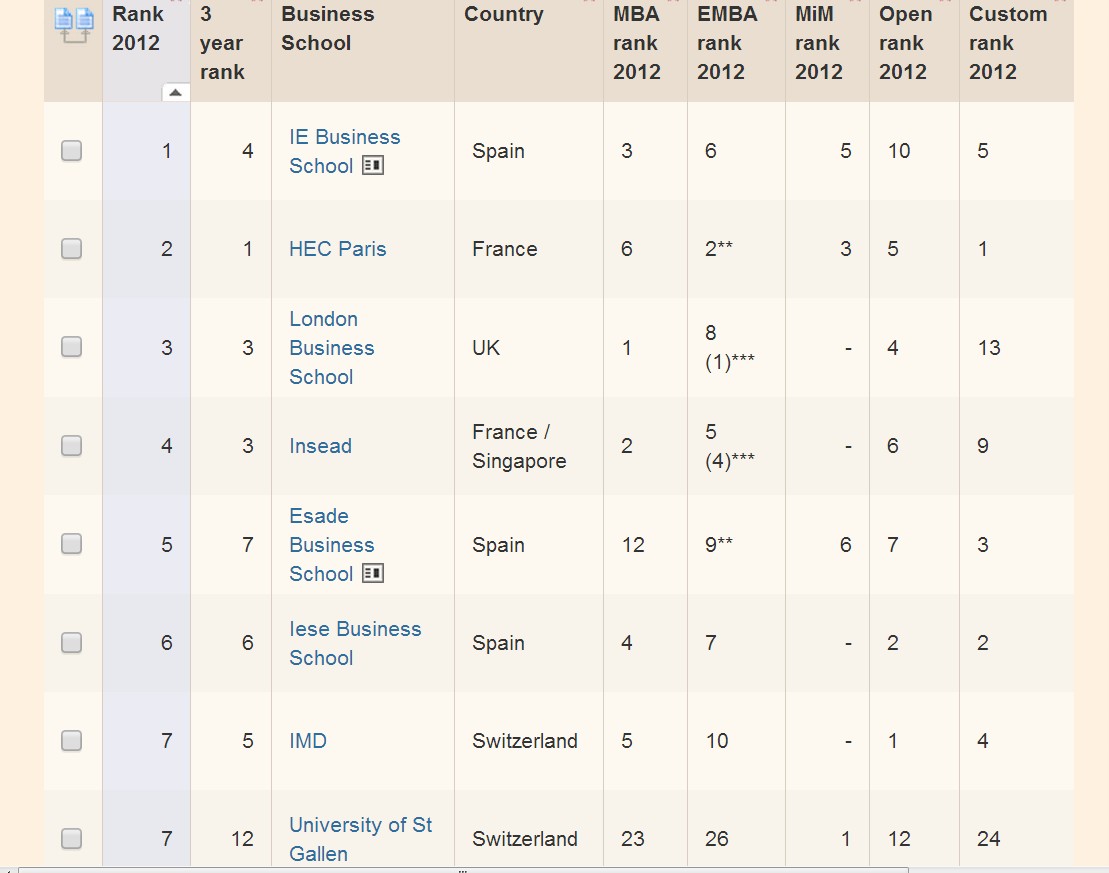Follow the Insead link
The image size is (1109, 873).
click(320, 446)
